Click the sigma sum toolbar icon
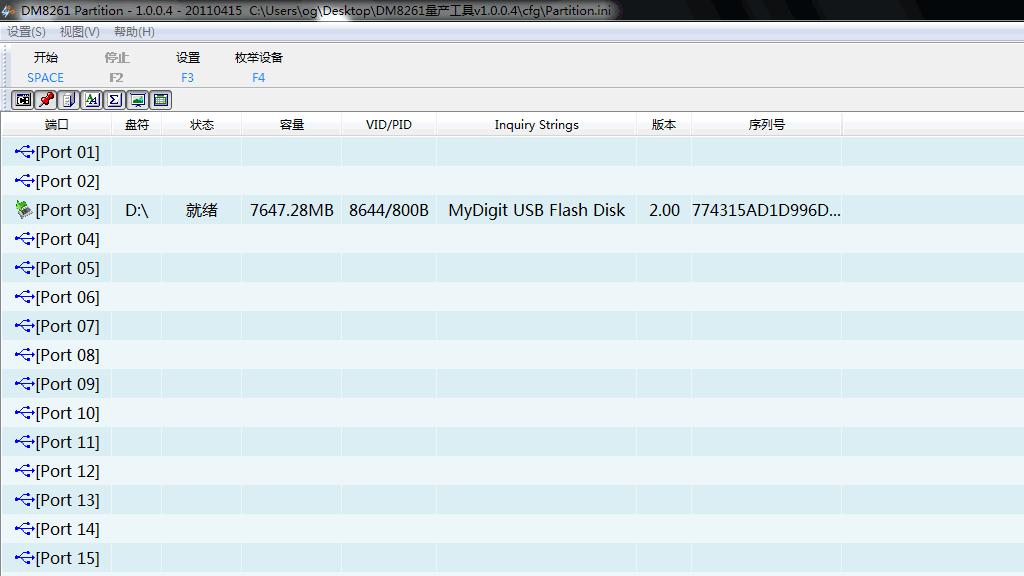 (x=115, y=100)
